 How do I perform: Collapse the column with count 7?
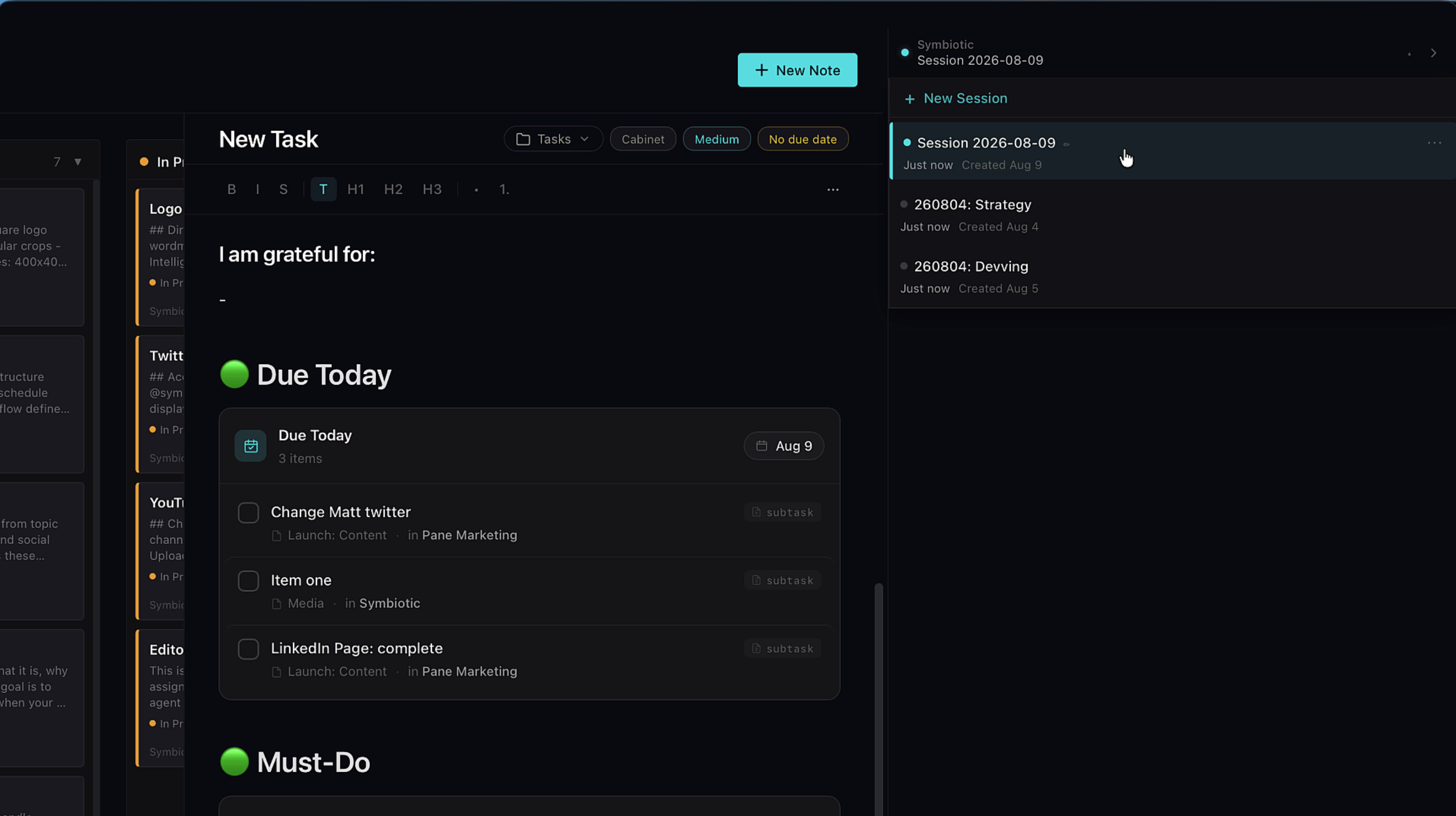click(x=78, y=162)
